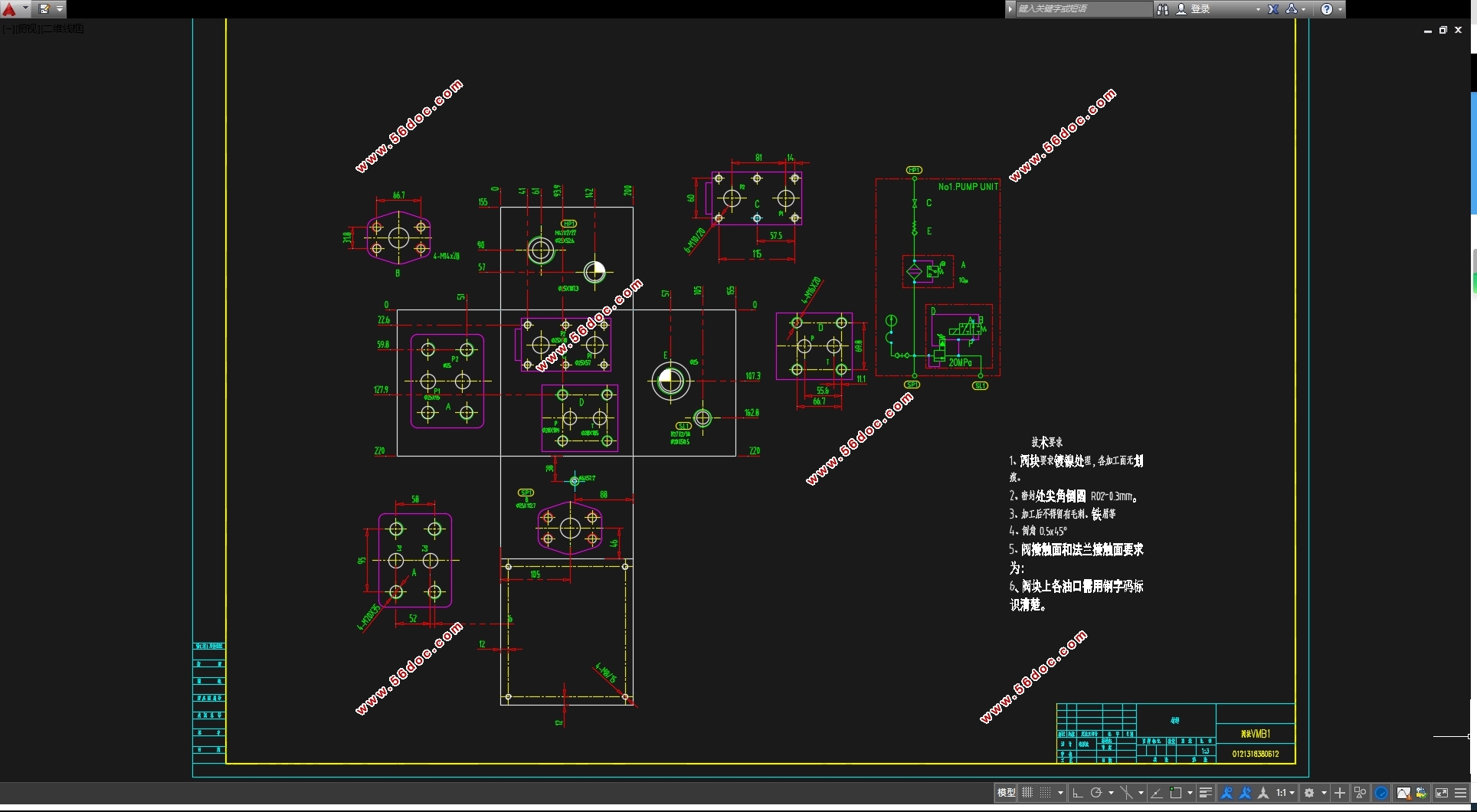Open polar tracking angles dropdown
1477x812 pixels.
click(x=1111, y=793)
